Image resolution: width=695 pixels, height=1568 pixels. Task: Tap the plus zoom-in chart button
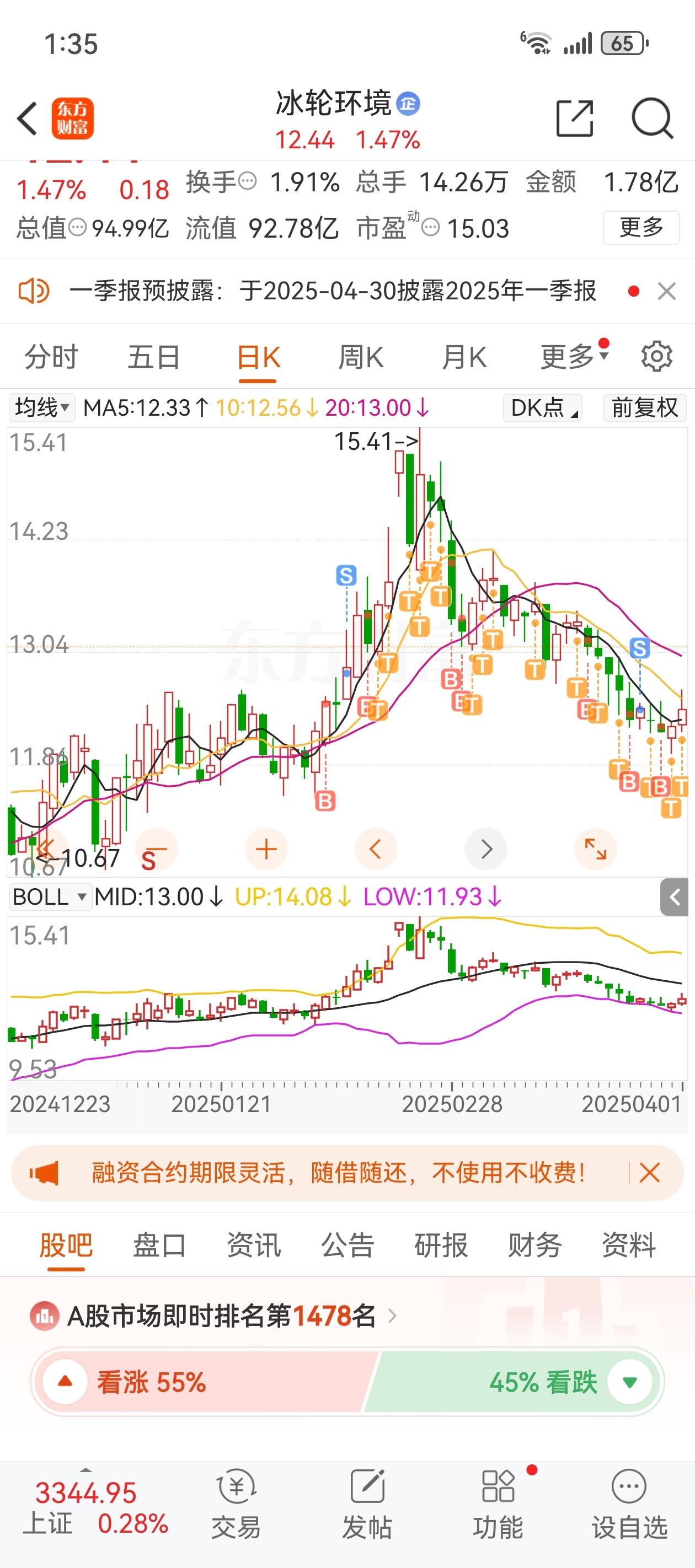266,849
